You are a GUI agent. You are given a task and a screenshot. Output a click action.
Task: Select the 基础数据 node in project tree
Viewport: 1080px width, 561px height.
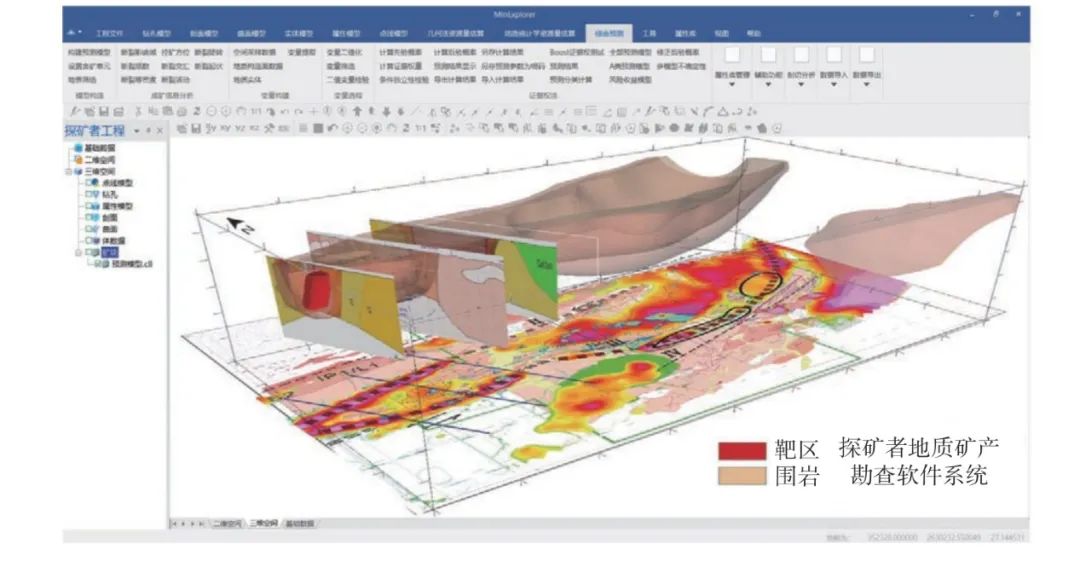(x=100, y=148)
